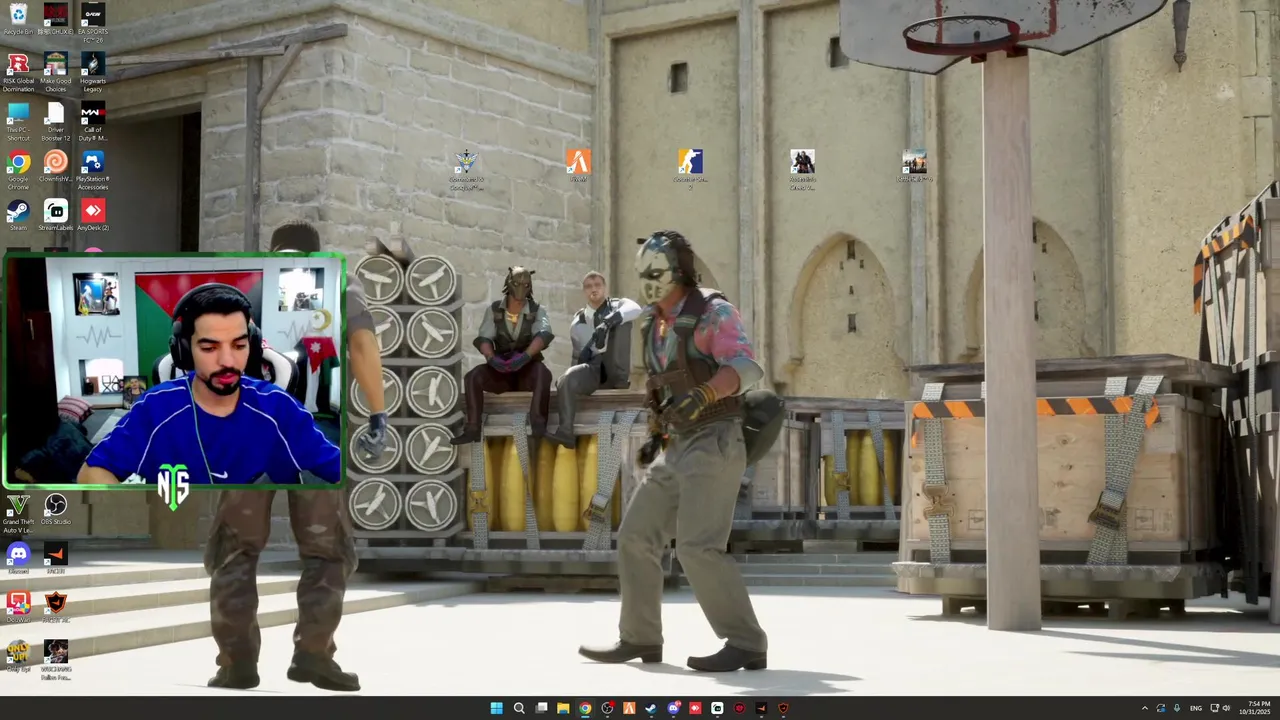Viewport: 1280px width, 720px height.
Task: Launch the CHUXIE desktop shortcut
Action: [x=56, y=19]
